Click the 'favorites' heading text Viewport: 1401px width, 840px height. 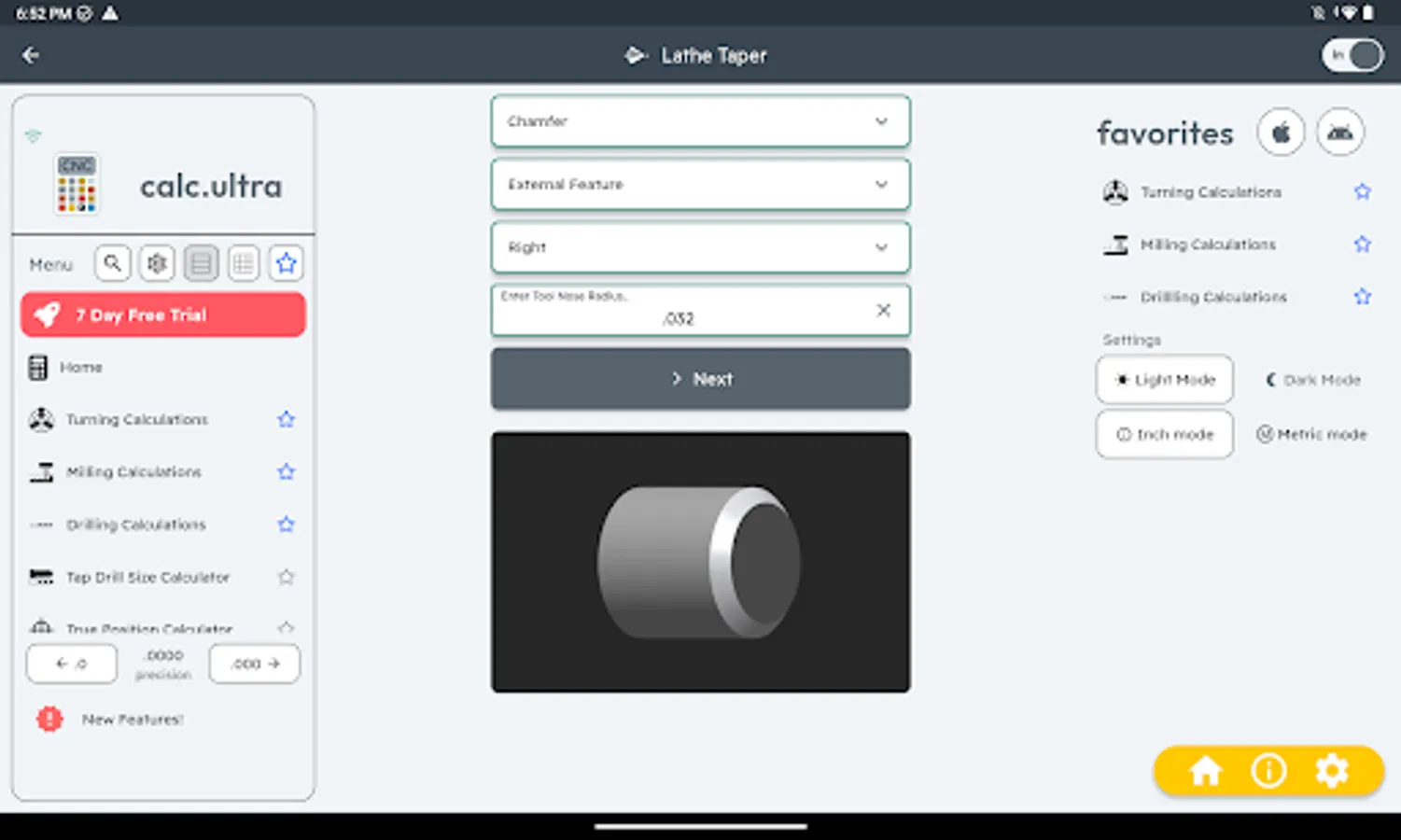point(1165,133)
